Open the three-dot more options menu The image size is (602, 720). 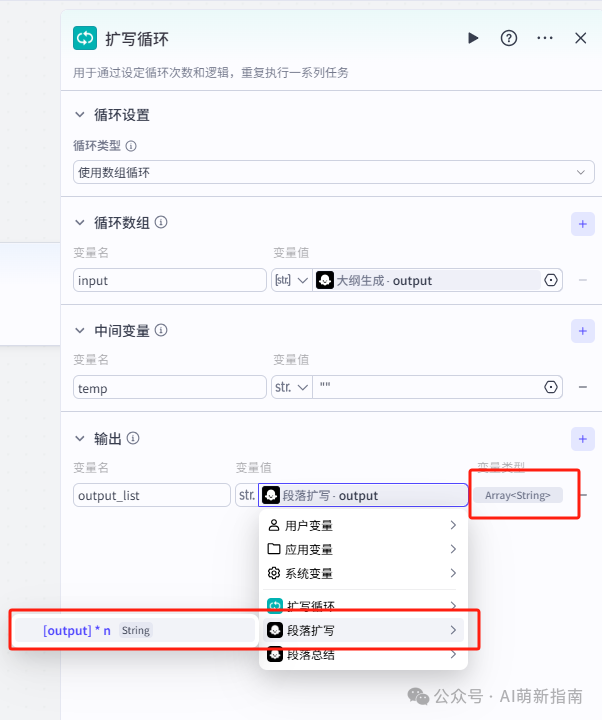point(545,38)
